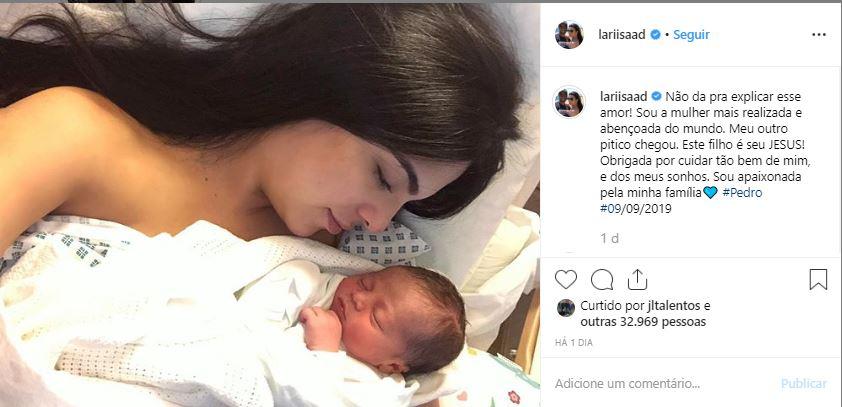The width and height of the screenshot is (842, 407).
Task: Share the post using the share icon
Action: (x=637, y=280)
